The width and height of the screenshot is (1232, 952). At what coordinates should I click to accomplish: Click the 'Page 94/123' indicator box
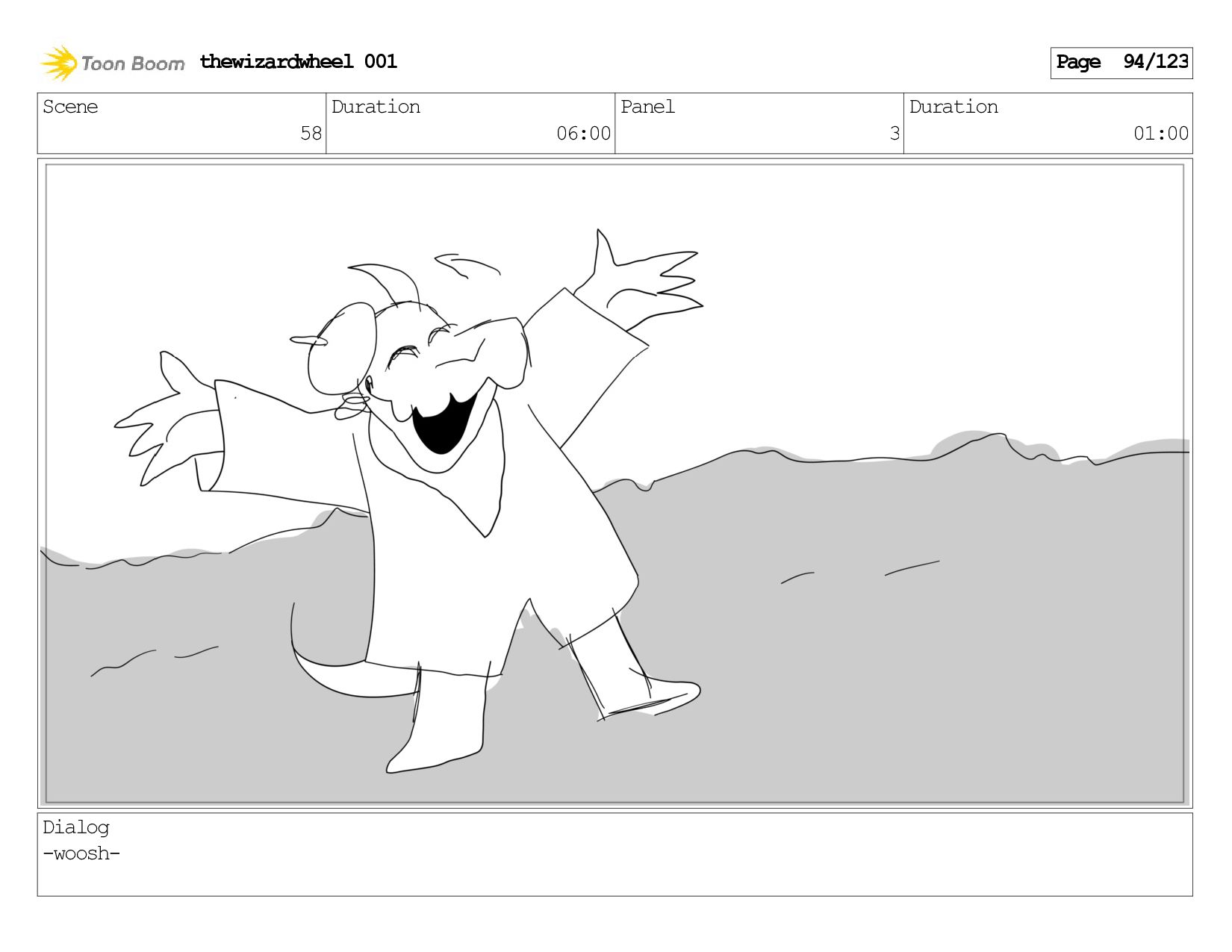1121,63
